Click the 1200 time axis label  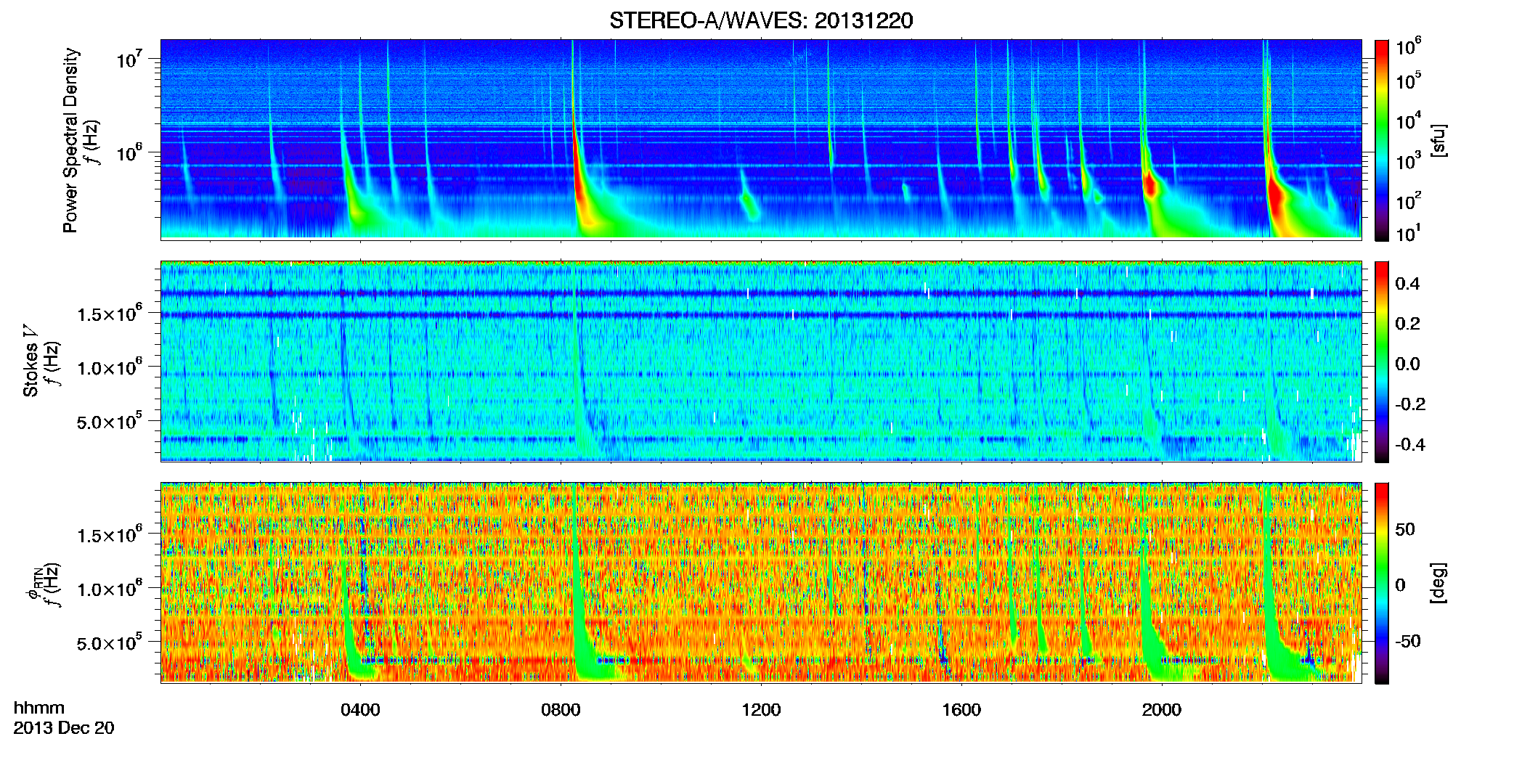point(761,710)
